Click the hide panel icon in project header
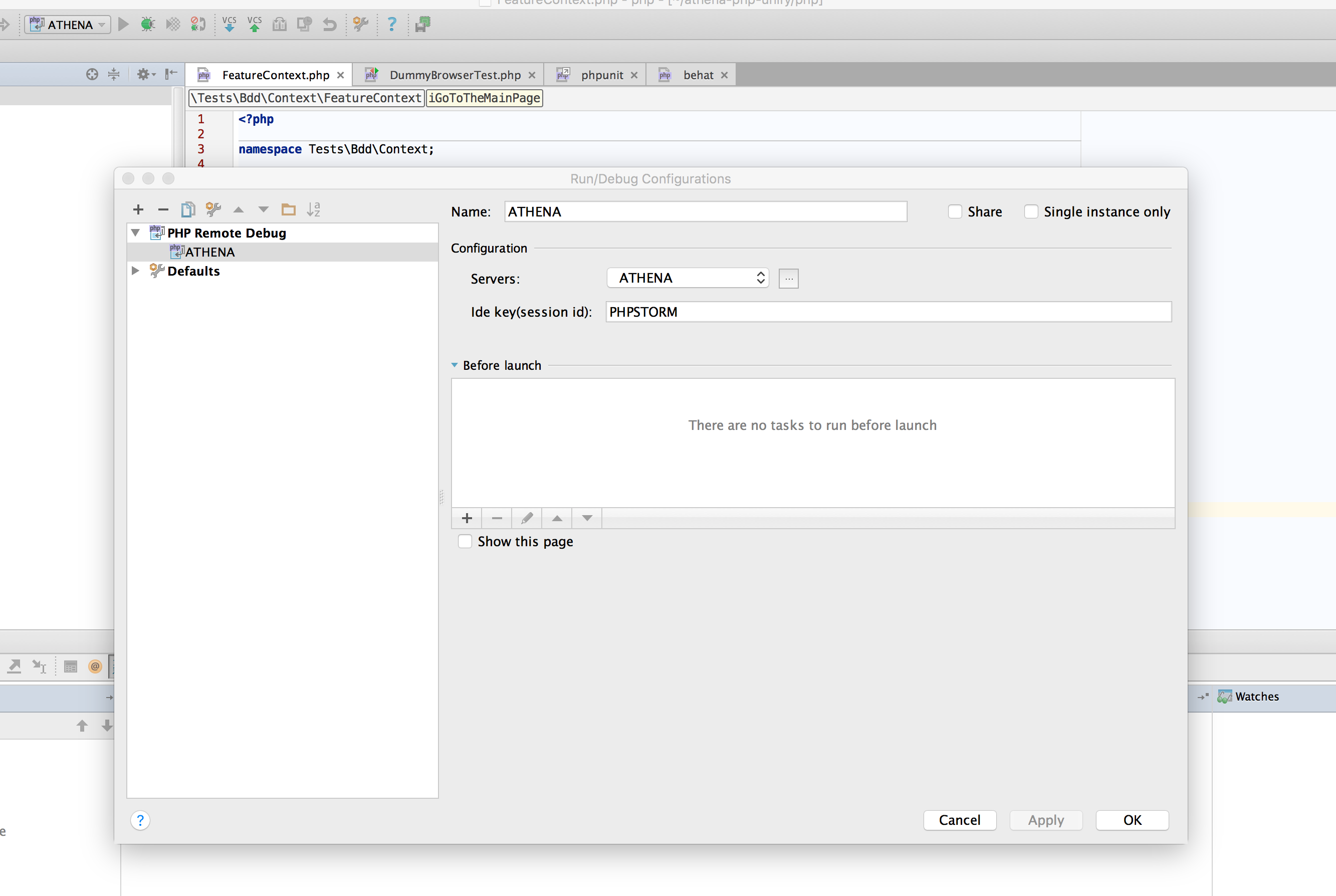Screen dimensions: 1336x896 point(171,74)
